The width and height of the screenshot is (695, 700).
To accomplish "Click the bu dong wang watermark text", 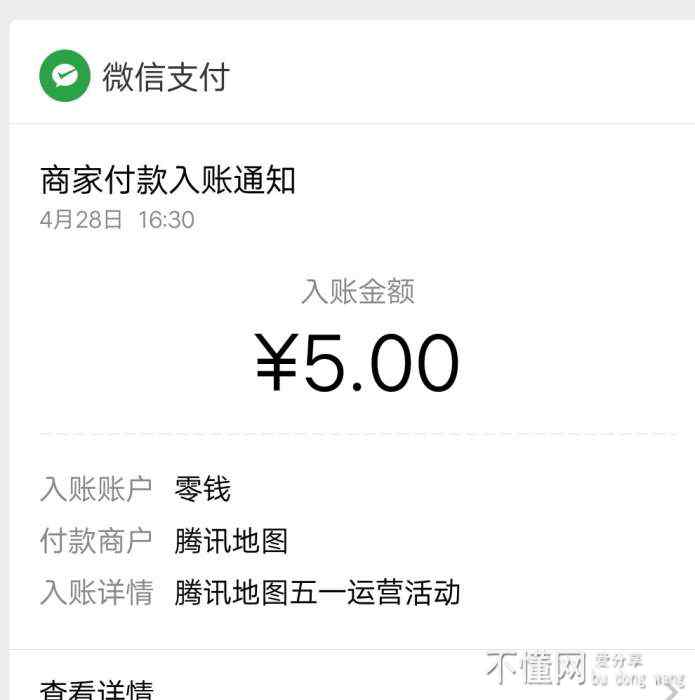I will [x=638, y=680].
